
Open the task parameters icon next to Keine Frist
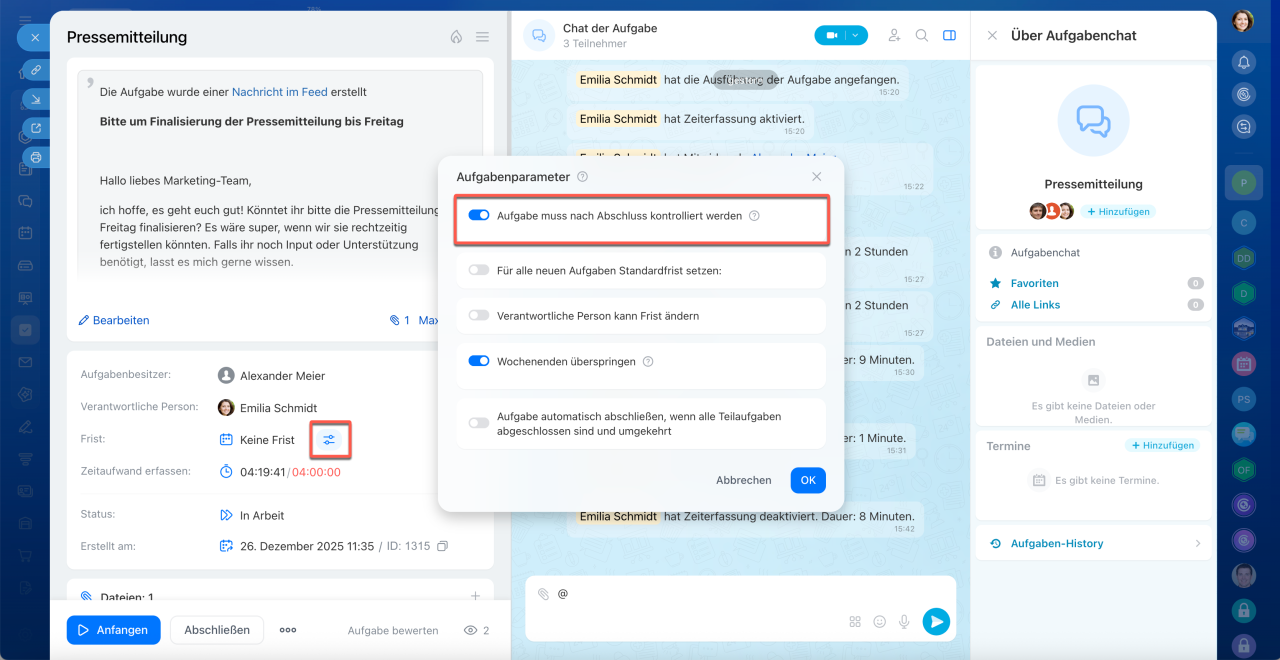(x=329, y=440)
